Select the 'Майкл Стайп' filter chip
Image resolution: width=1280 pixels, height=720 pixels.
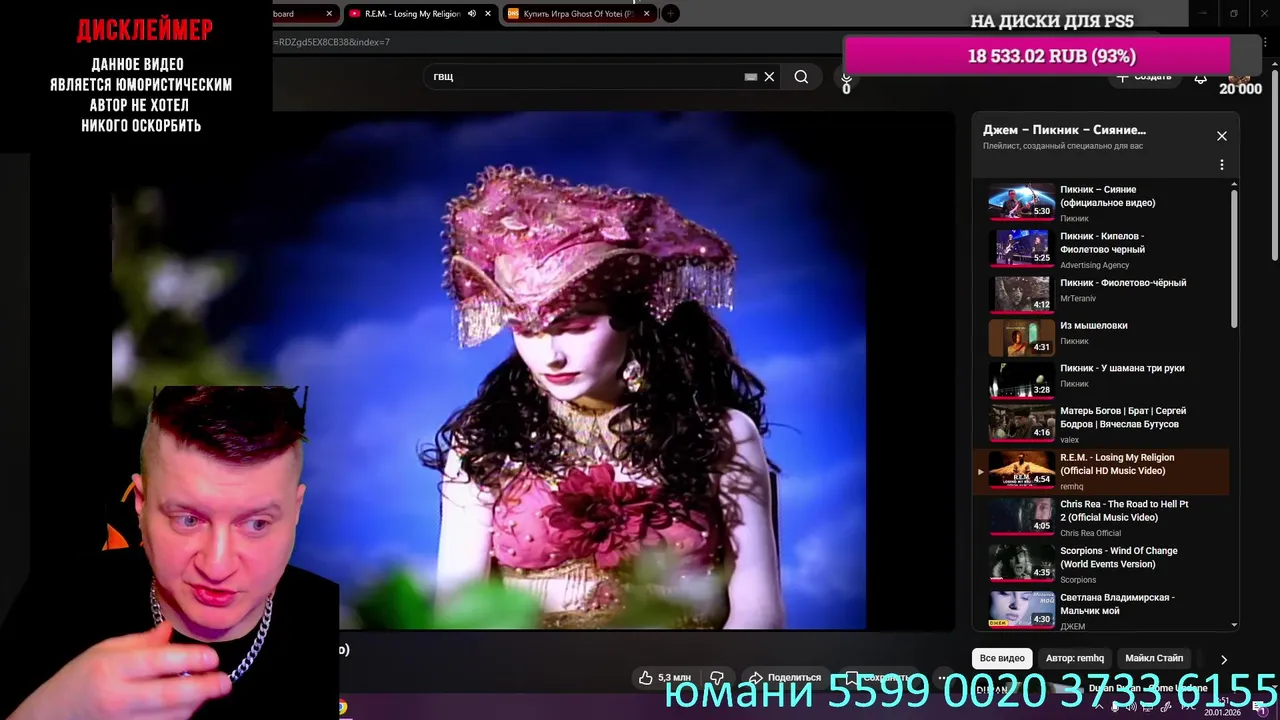tap(1154, 658)
